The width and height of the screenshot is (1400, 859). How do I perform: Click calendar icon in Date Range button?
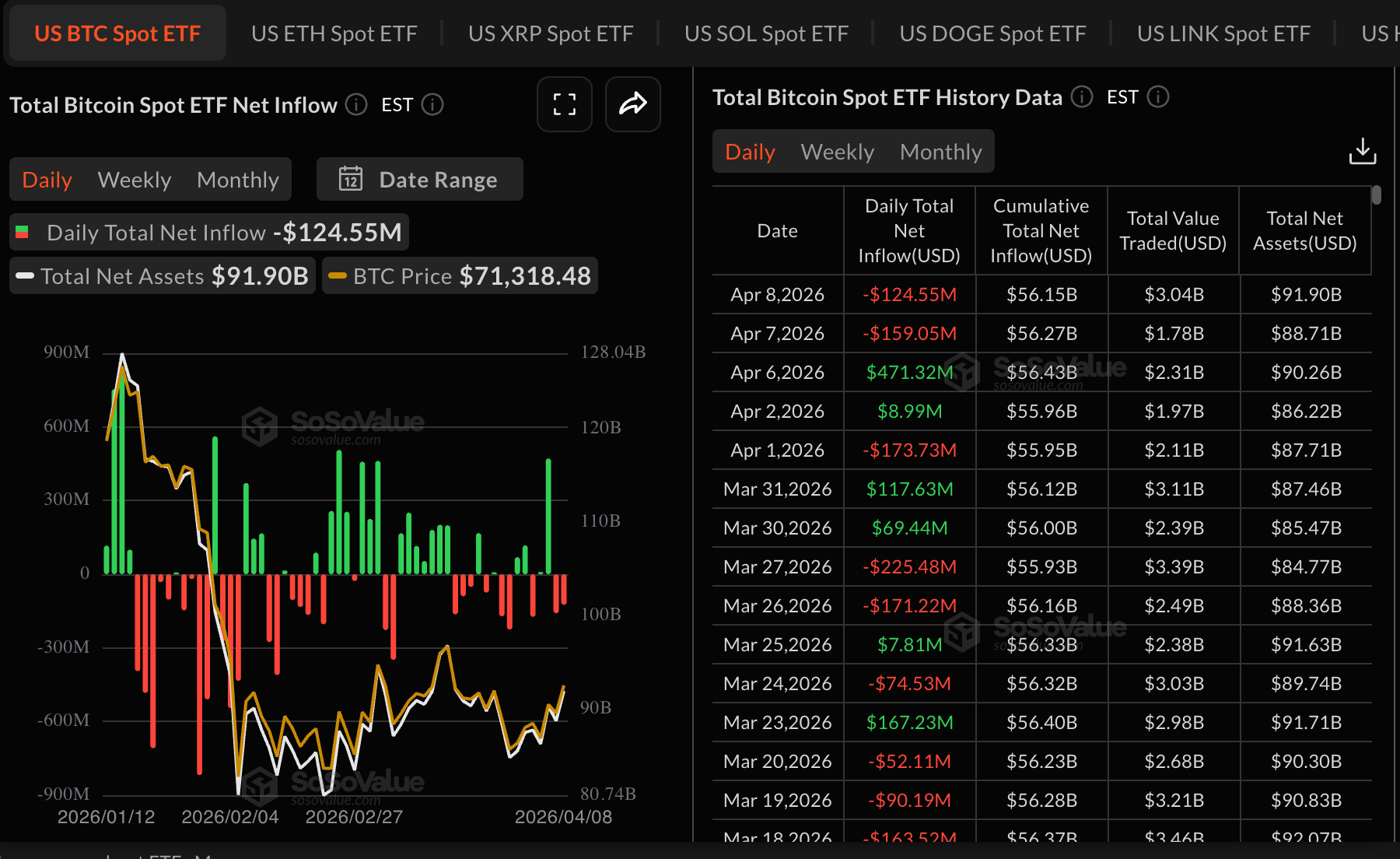tap(351, 179)
